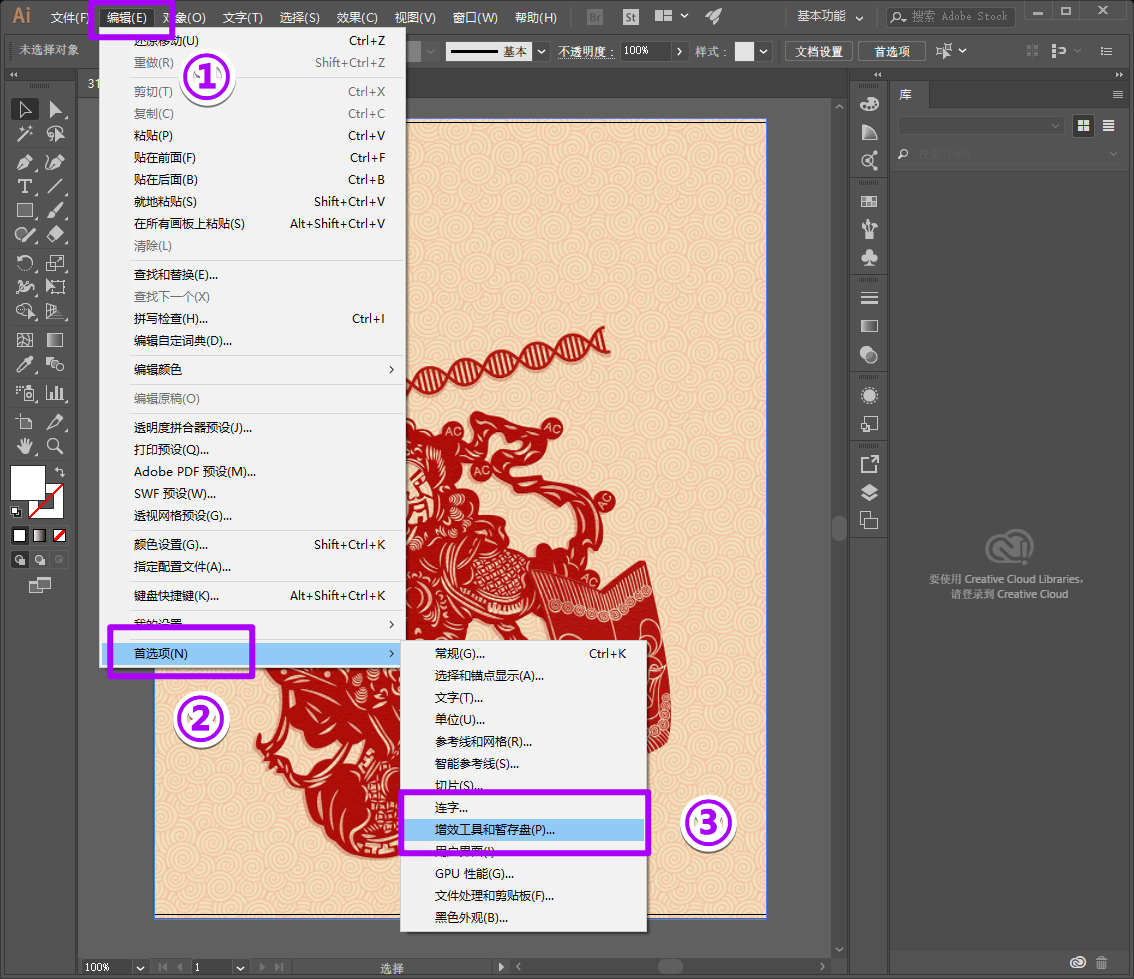This screenshot has height=979, width=1134.
Task: Select the Hand tool
Action: 25,446
